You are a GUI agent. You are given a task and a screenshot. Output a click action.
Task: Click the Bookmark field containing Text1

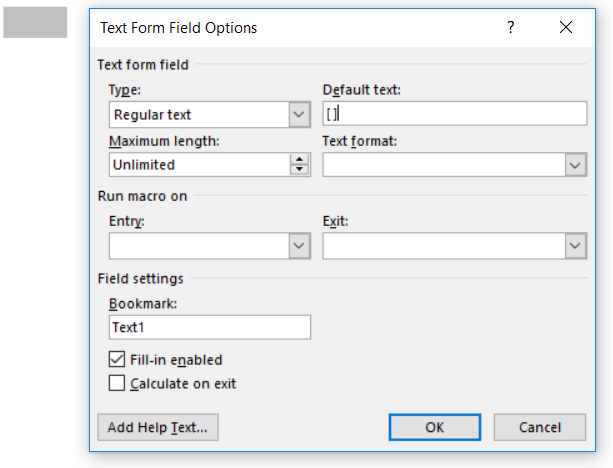click(210, 327)
